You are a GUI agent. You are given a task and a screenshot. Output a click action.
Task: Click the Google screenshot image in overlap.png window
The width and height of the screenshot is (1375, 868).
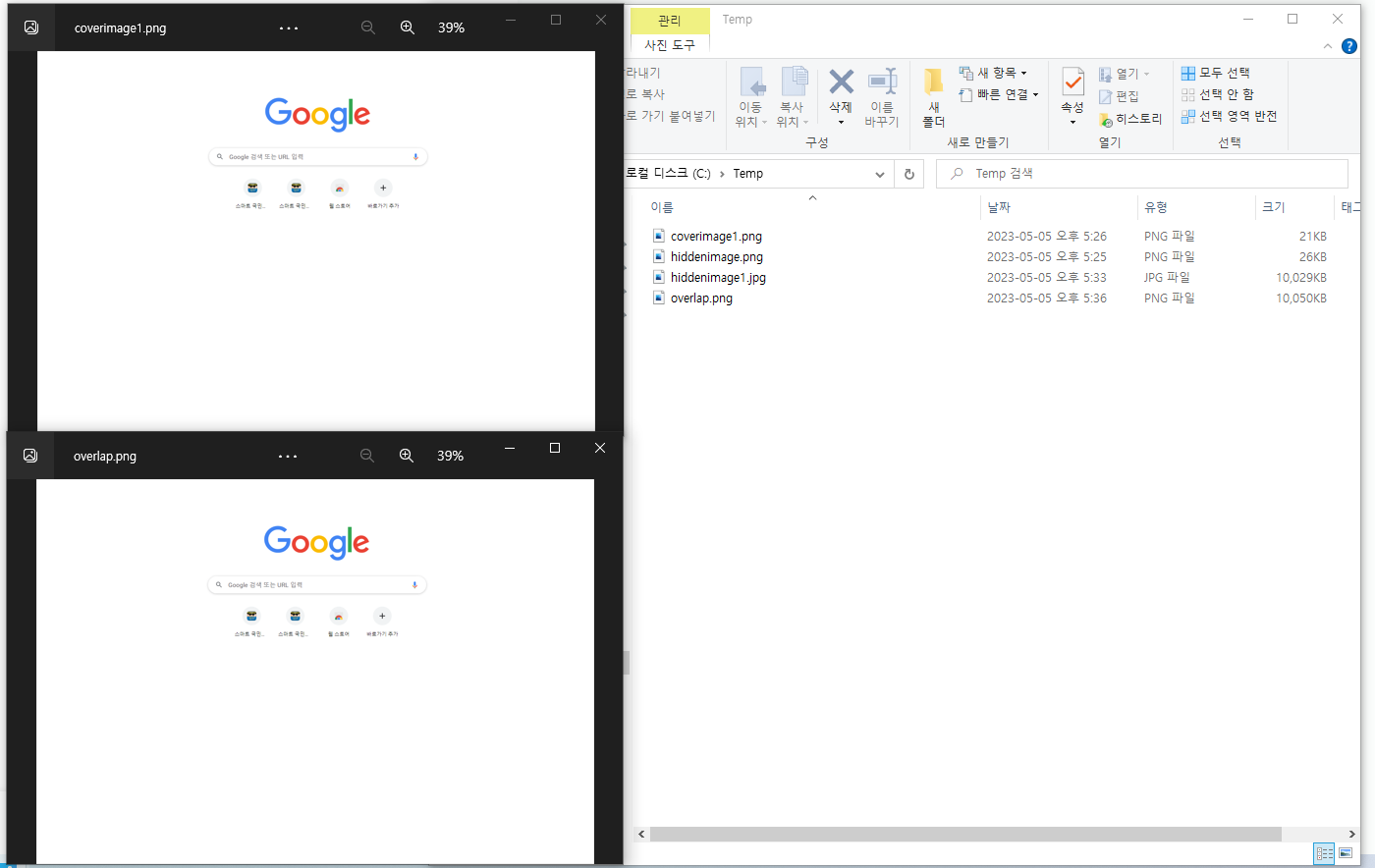(315, 672)
